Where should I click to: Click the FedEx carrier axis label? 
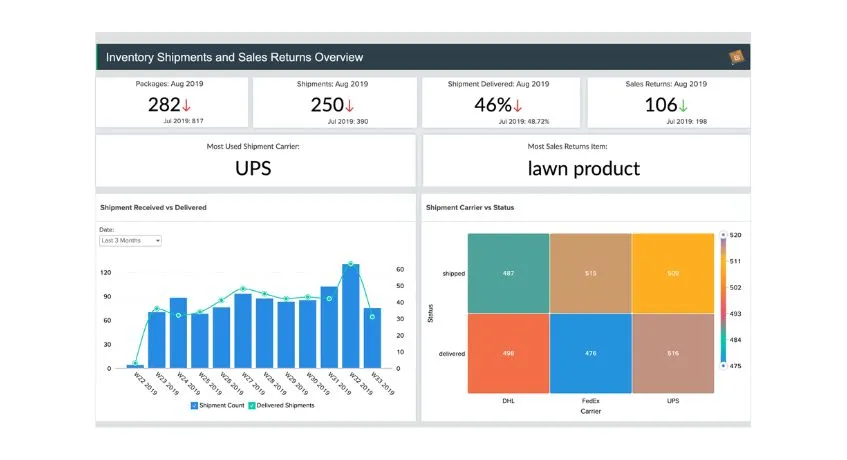point(590,401)
